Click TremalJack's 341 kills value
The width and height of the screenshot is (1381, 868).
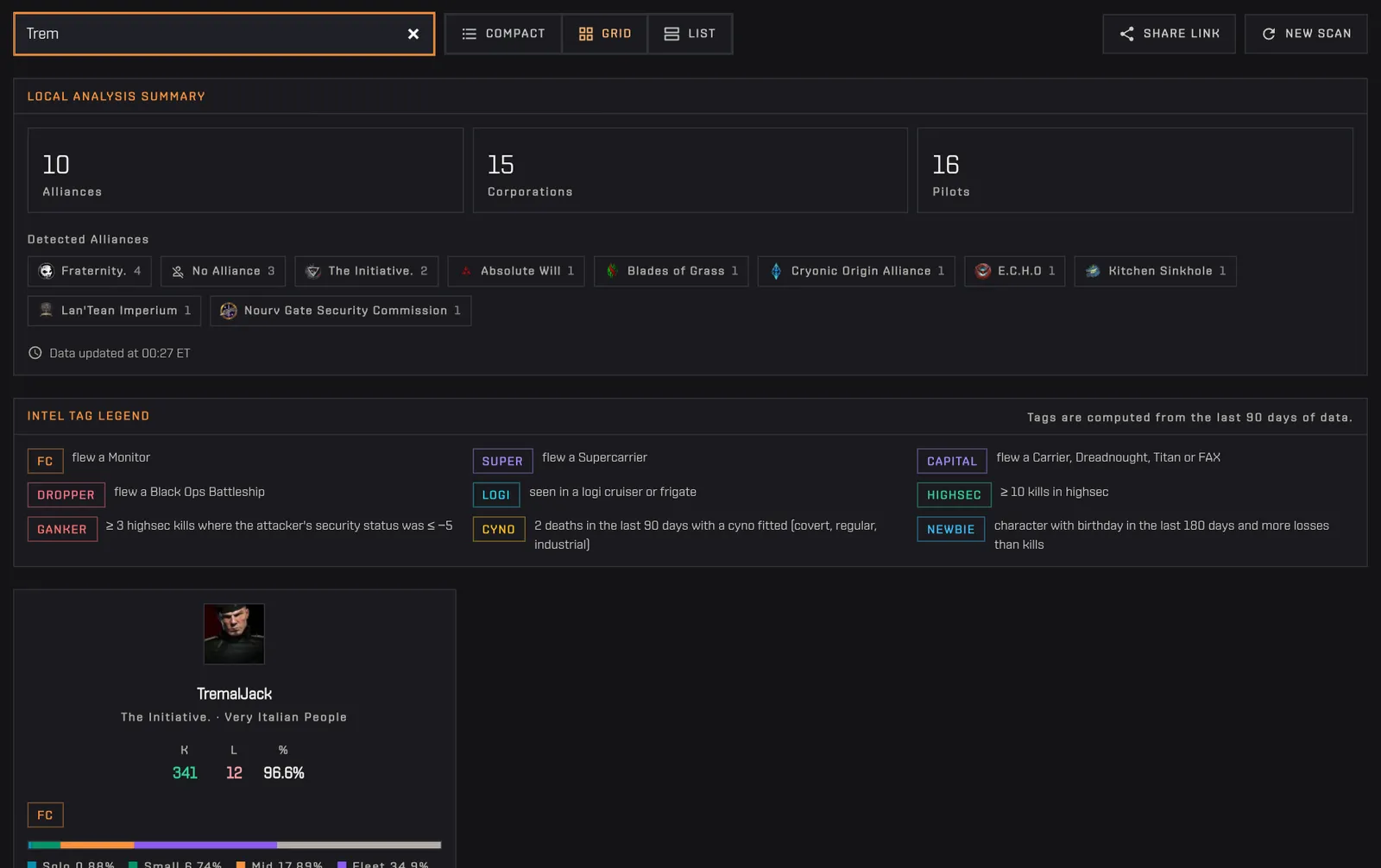click(185, 773)
